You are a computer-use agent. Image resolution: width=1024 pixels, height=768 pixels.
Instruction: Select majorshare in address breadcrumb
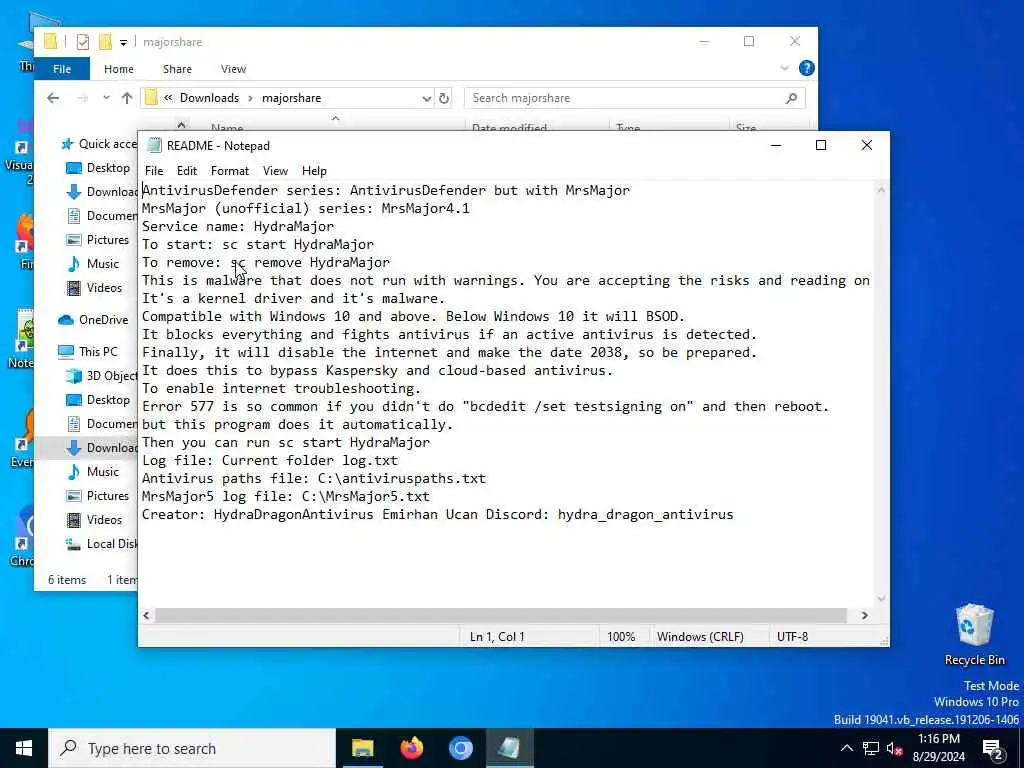[x=291, y=98]
